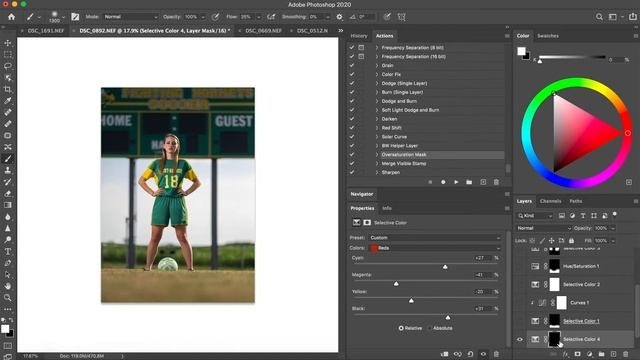Click the Play selection button in Actions
The width and height of the screenshot is (640, 360).
[x=456, y=182]
